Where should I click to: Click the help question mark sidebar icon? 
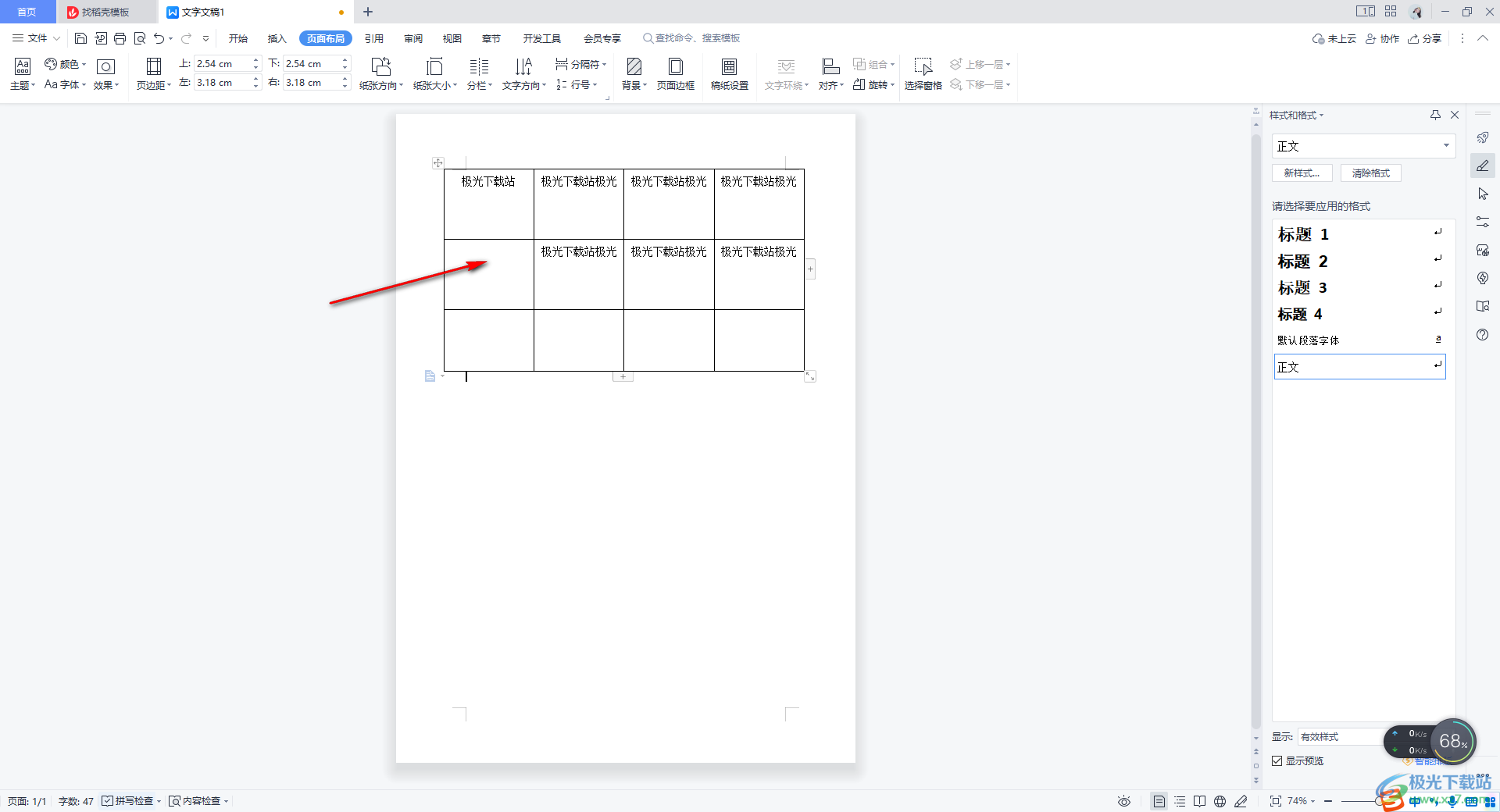pyautogui.click(x=1482, y=335)
